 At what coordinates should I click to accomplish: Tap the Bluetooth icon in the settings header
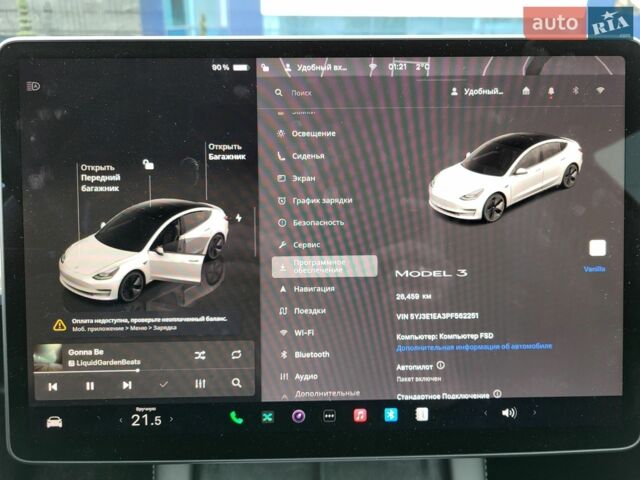(576, 91)
